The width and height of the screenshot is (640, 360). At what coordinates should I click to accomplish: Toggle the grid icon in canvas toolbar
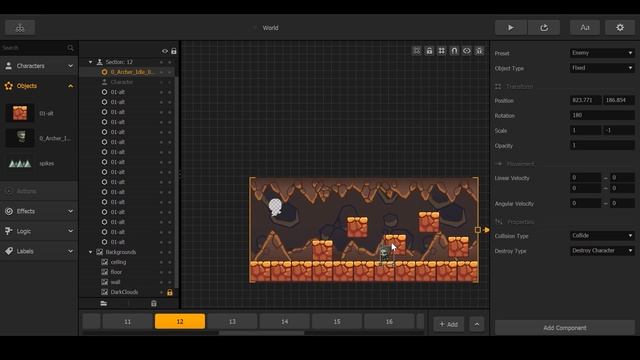click(442, 51)
